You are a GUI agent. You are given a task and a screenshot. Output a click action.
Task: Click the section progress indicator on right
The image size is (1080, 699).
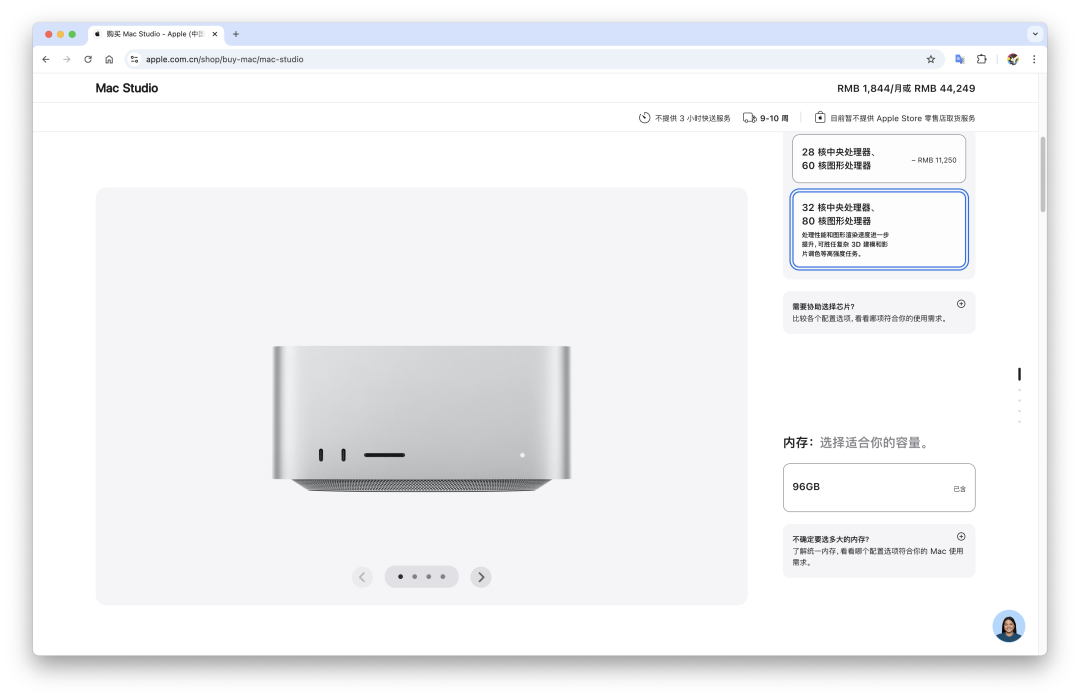pyautogui.click(x=1019, y=395)
